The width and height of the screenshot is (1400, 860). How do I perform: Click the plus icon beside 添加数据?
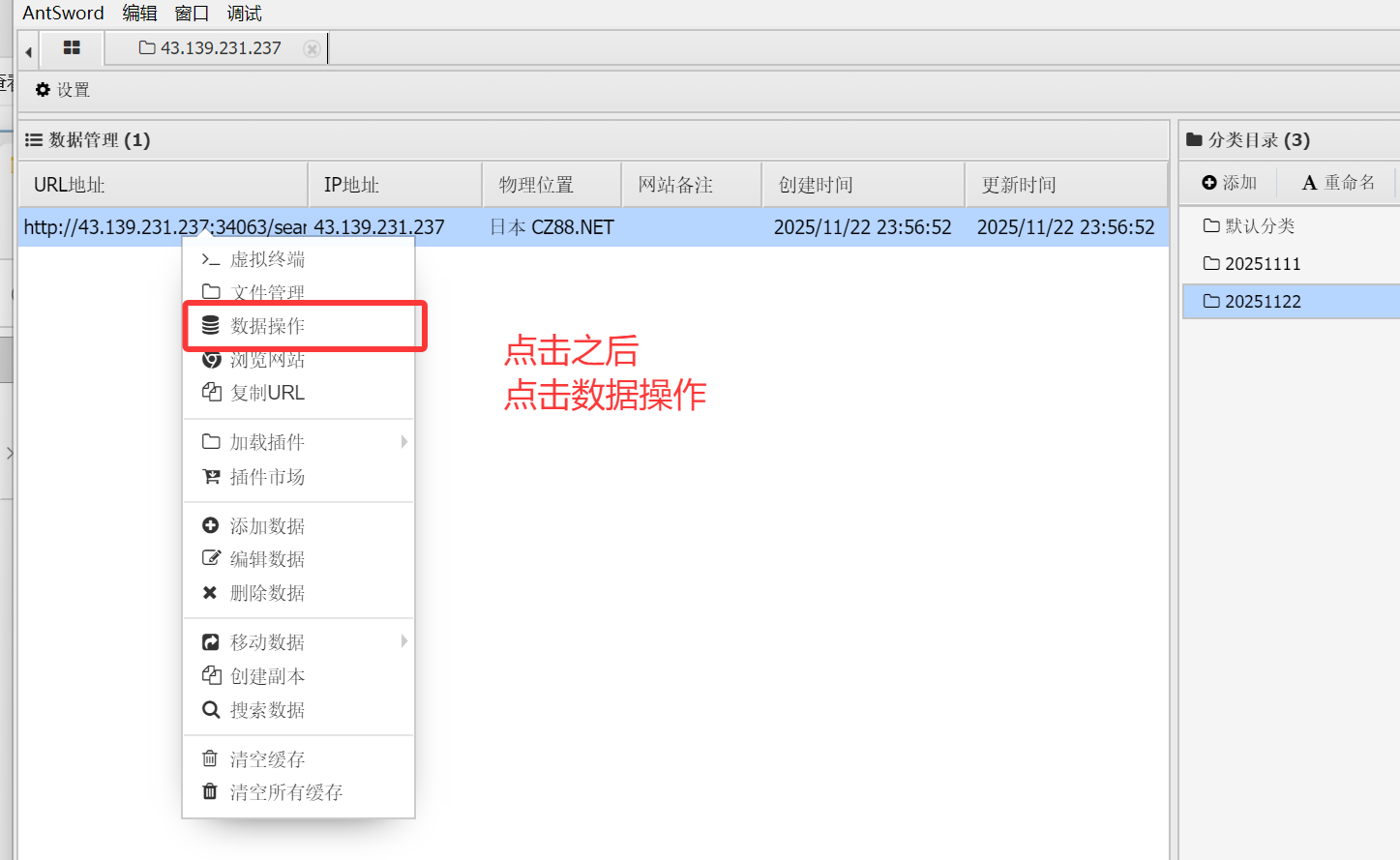(210, 525)
